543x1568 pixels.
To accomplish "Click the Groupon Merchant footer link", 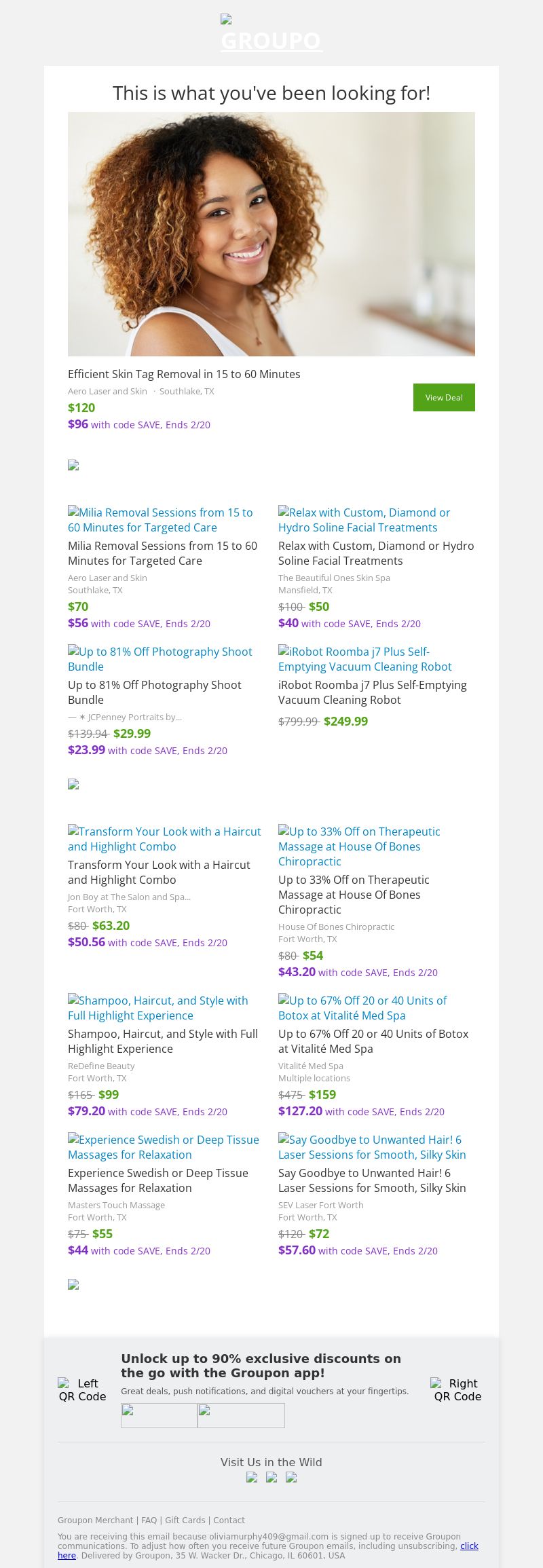I will point(95,1520).
